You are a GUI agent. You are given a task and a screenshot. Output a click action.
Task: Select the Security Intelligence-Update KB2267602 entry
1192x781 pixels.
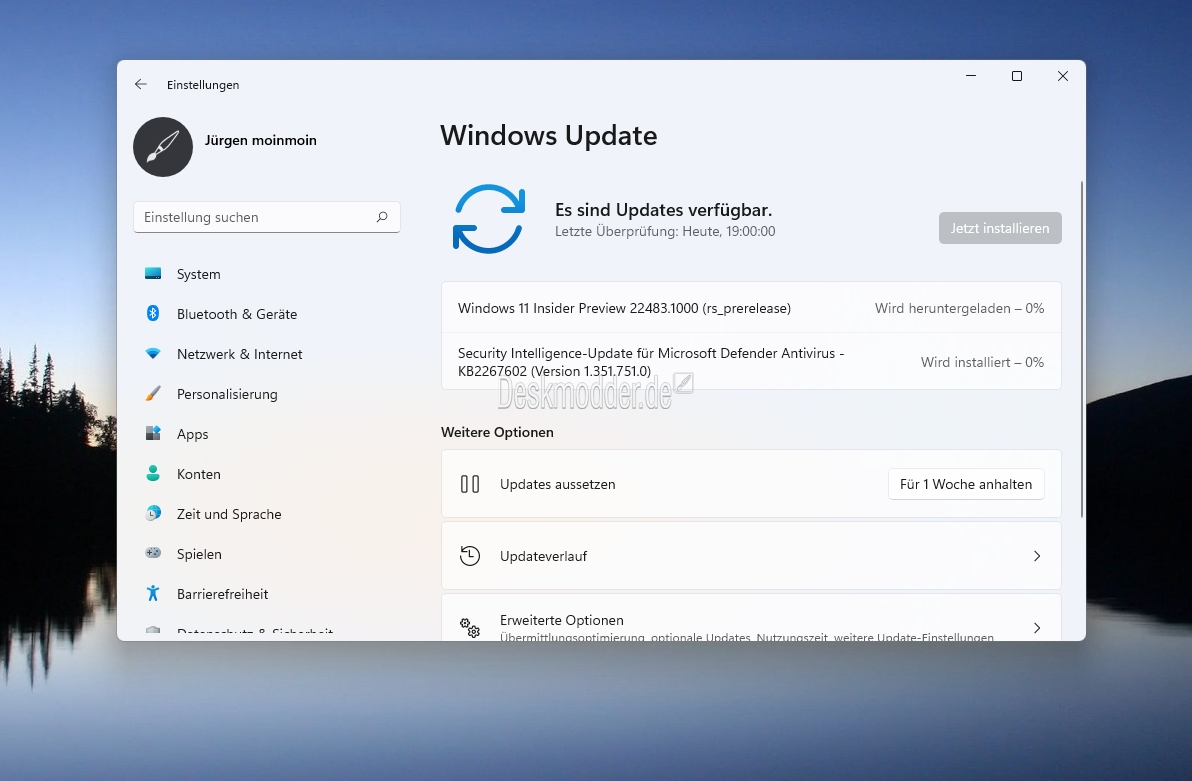click(751, 362)
